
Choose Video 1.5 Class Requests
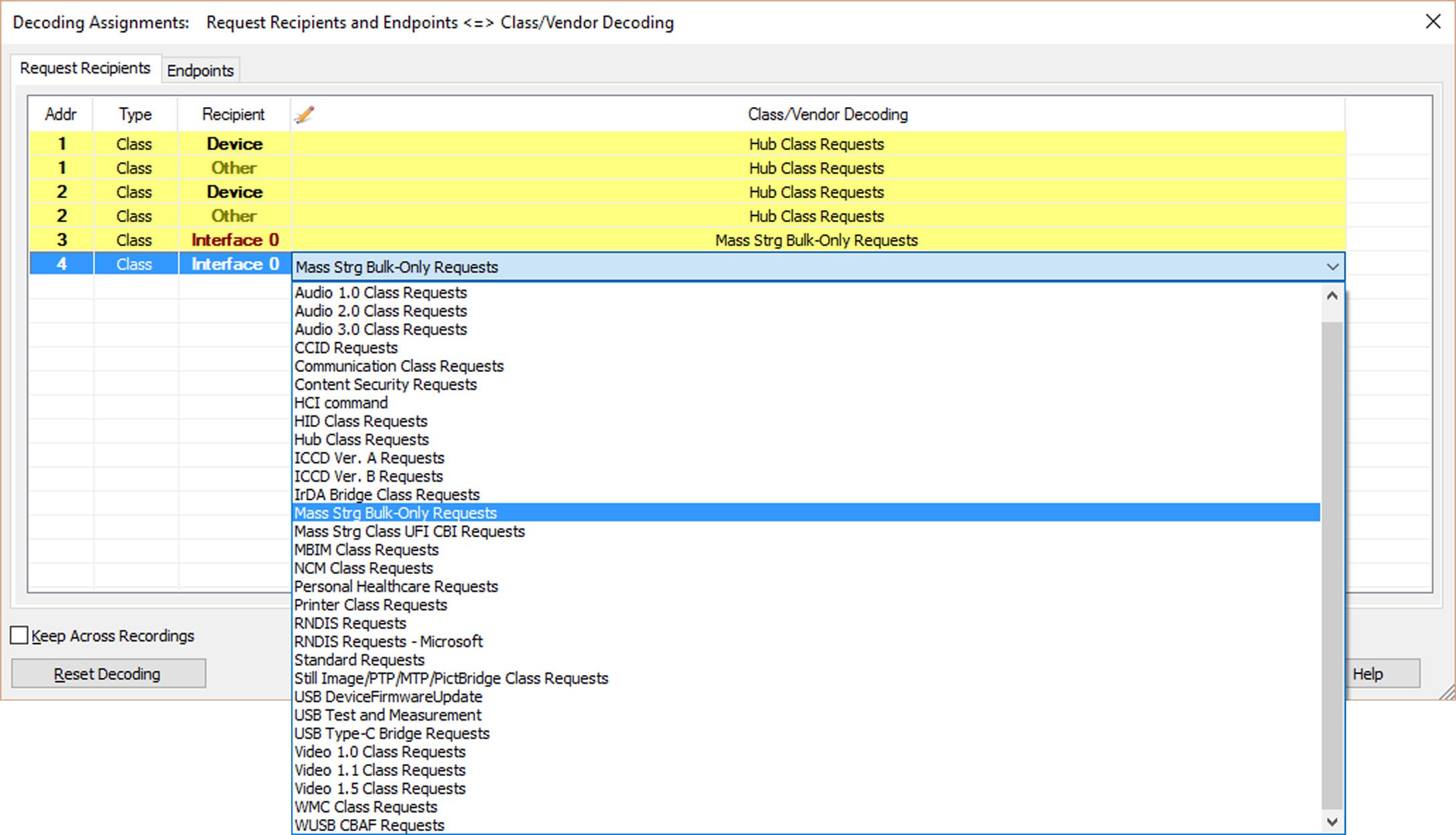807,789
